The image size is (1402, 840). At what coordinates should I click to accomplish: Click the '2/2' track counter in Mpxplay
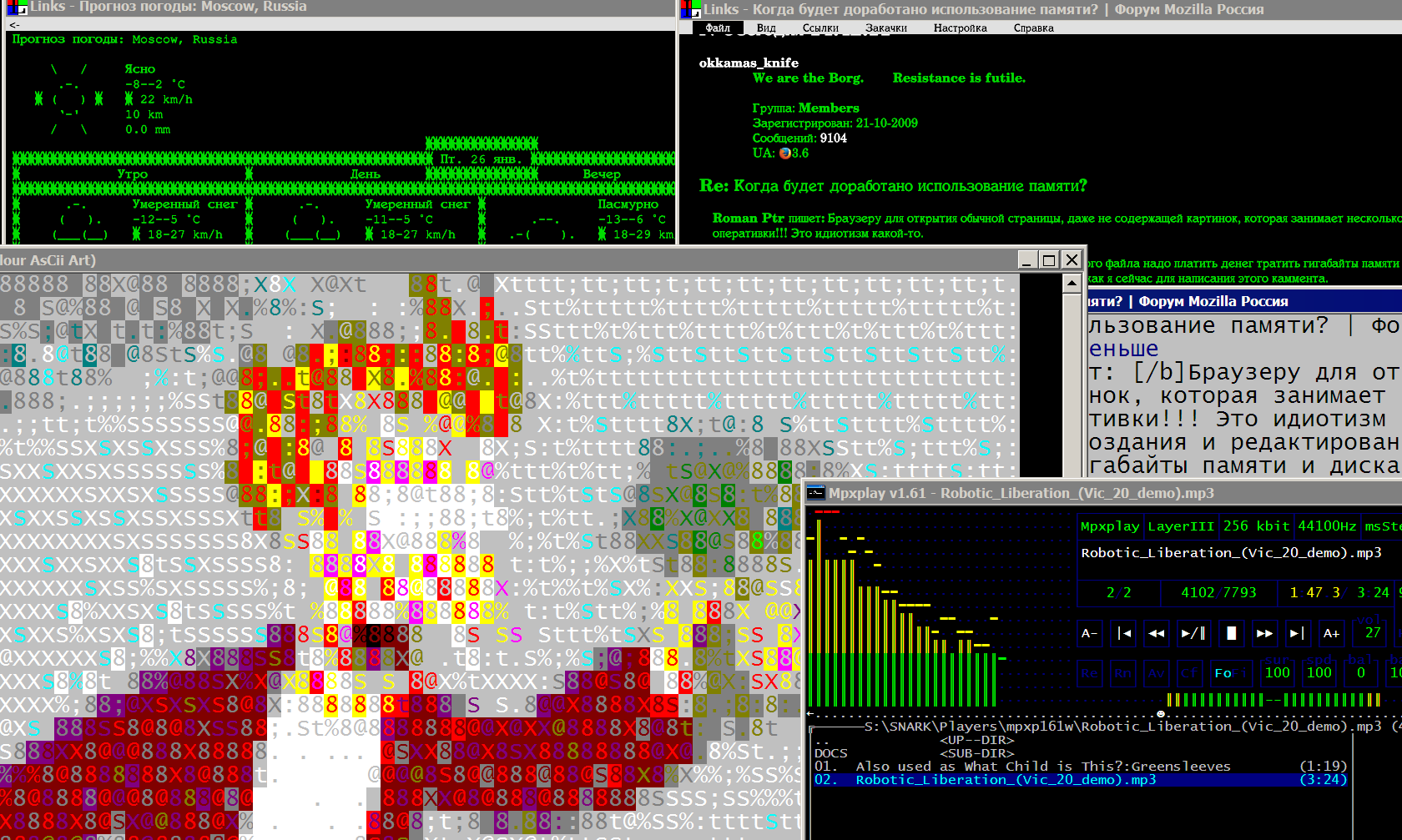1119,592
